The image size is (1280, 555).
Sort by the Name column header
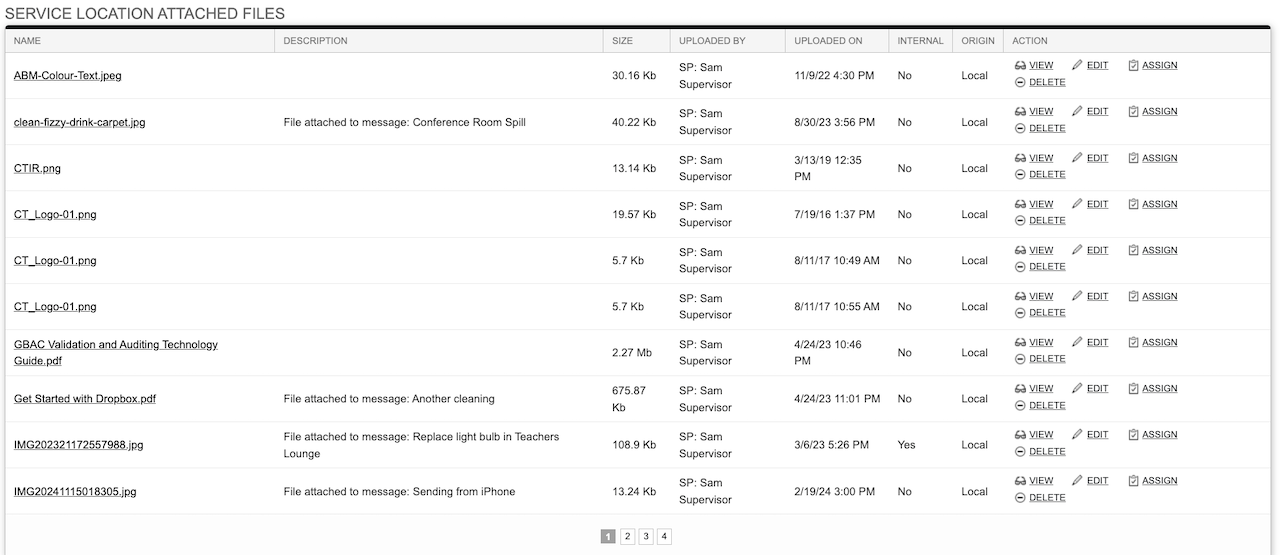coord(27,41)
